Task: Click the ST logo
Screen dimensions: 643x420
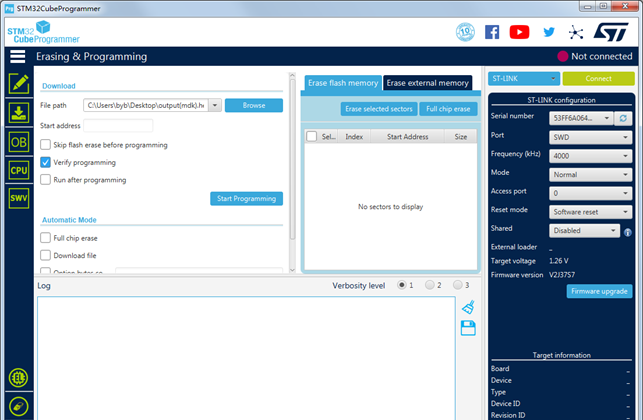Action: click(611, 32)
